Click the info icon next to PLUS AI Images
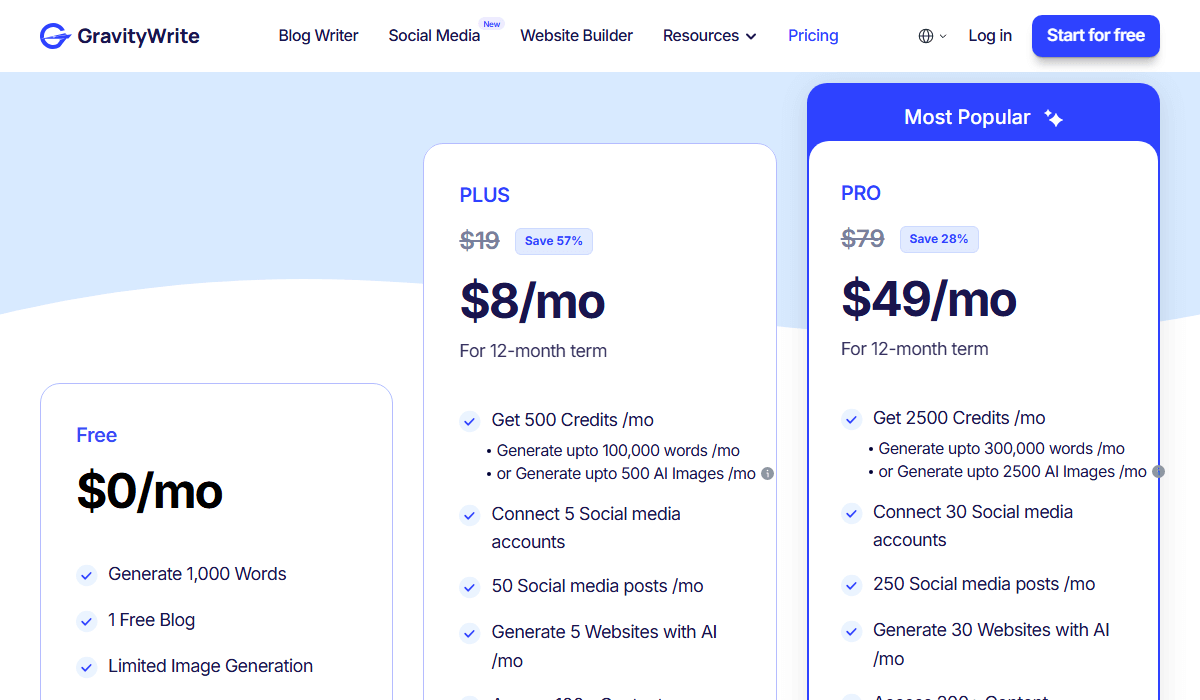The height and width of the screenshot is (700, 1200). 767,474
